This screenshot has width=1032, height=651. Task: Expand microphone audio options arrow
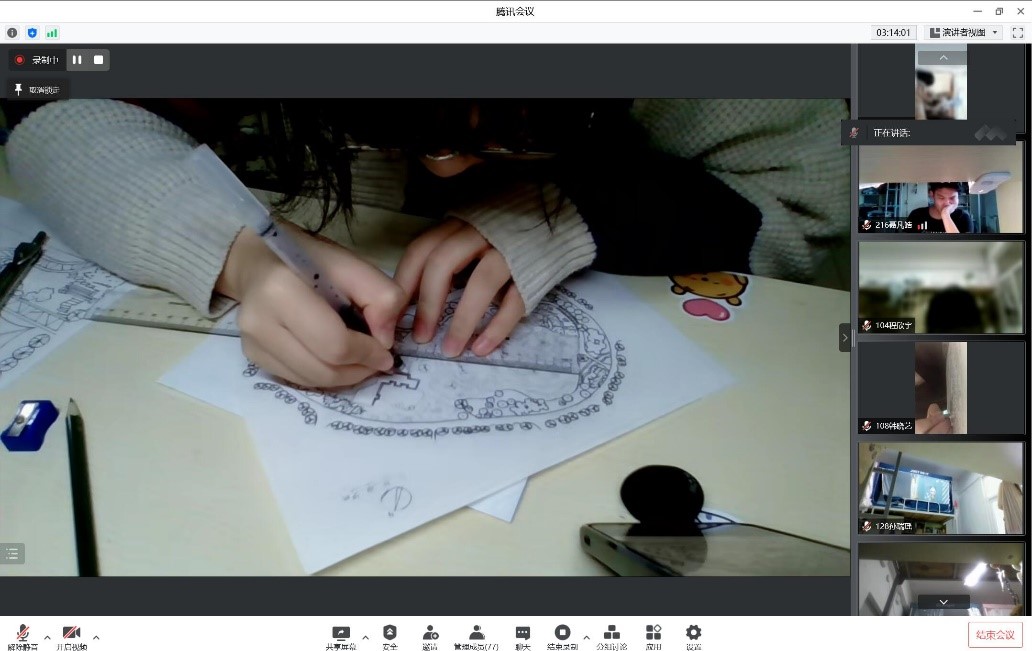point(47,637)
